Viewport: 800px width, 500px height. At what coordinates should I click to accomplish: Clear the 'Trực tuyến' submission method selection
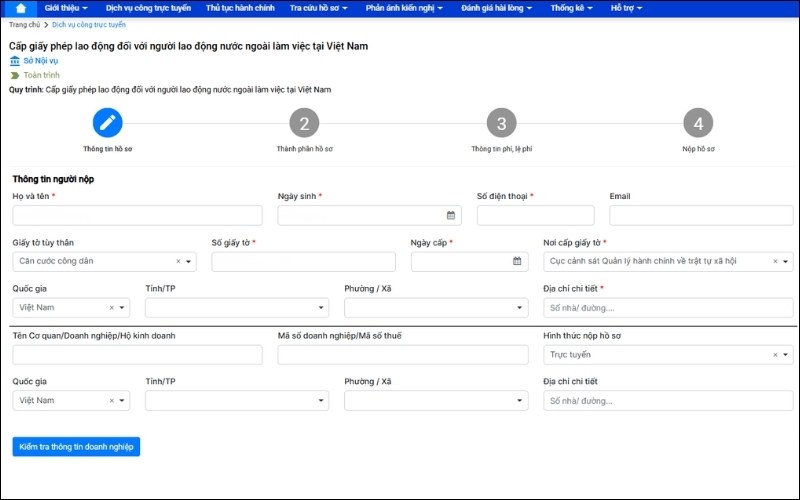point(775,354)
